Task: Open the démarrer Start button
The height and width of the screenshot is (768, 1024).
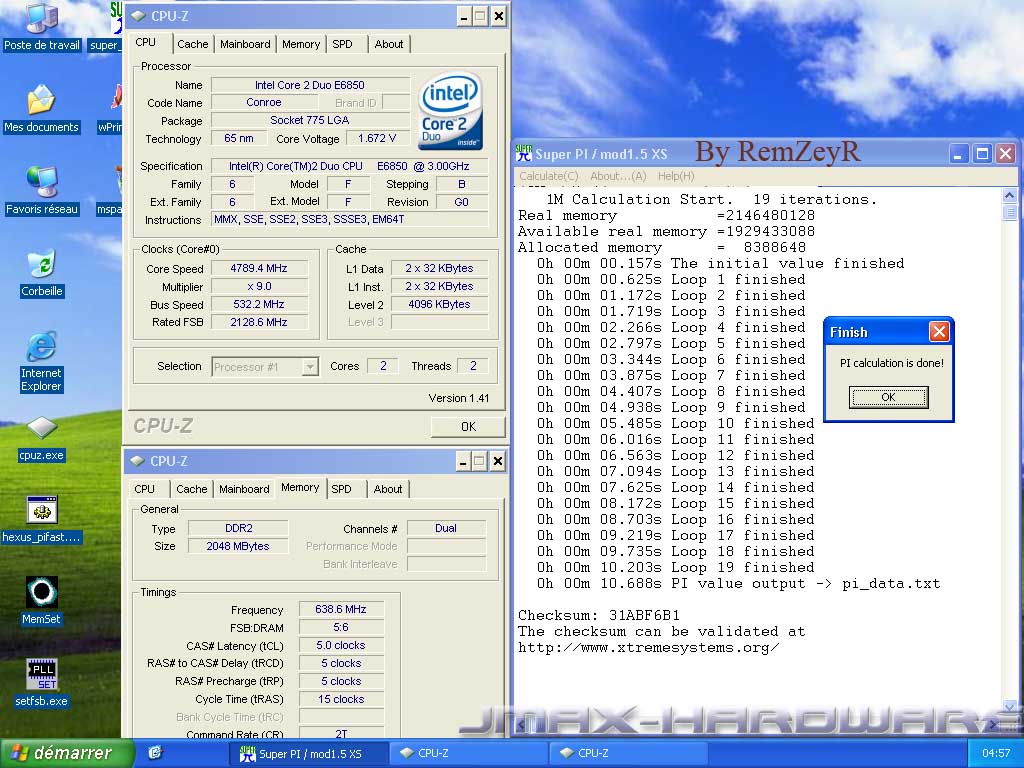Action: coord(67,753)
